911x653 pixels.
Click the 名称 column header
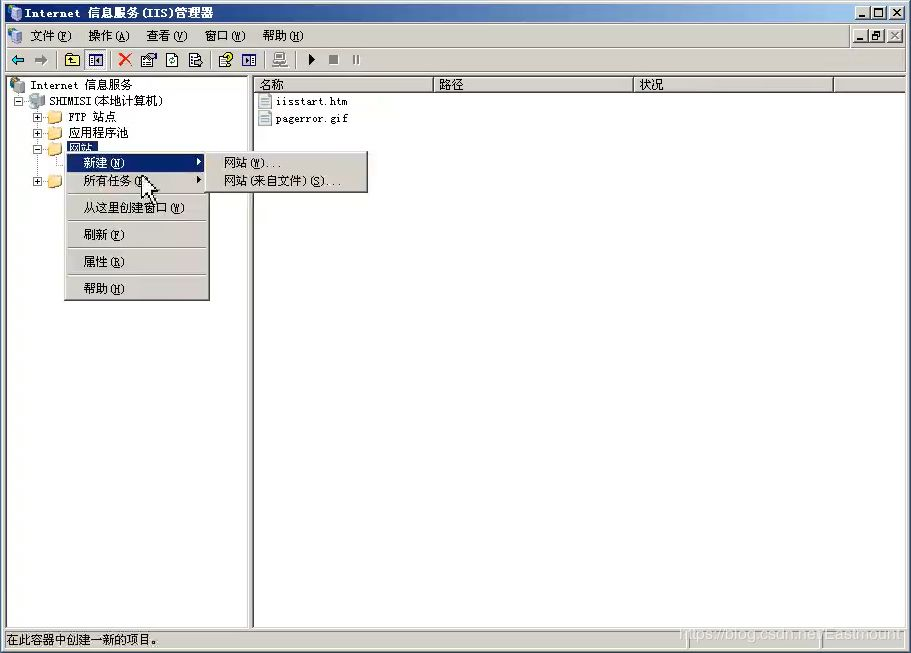(343, 85)
